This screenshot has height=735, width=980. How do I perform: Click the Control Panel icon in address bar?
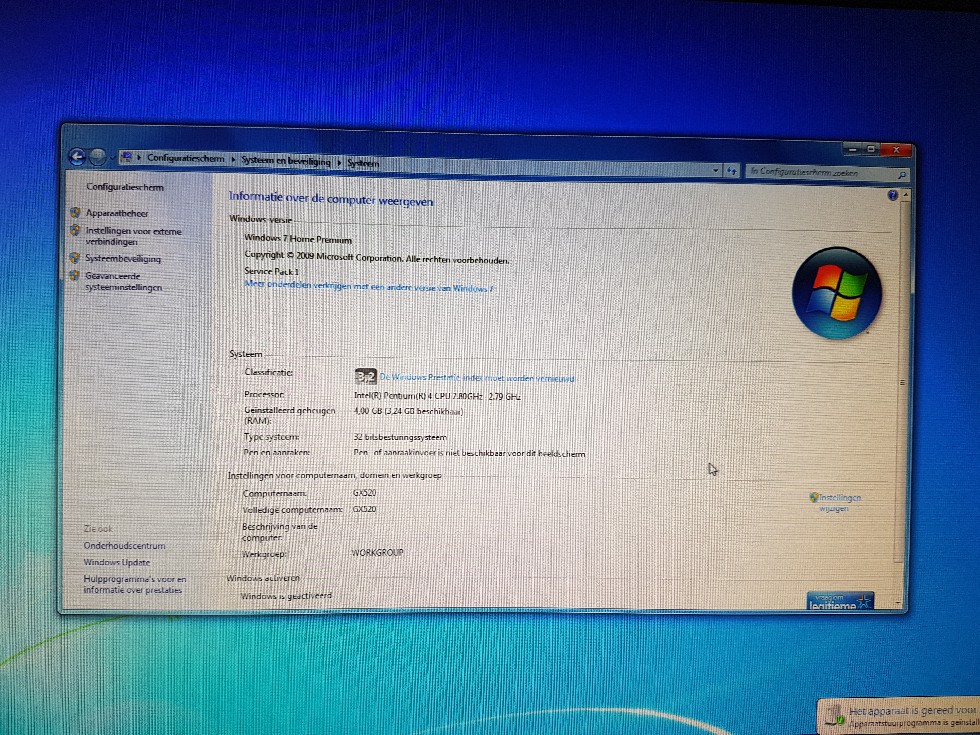point(127,157)
